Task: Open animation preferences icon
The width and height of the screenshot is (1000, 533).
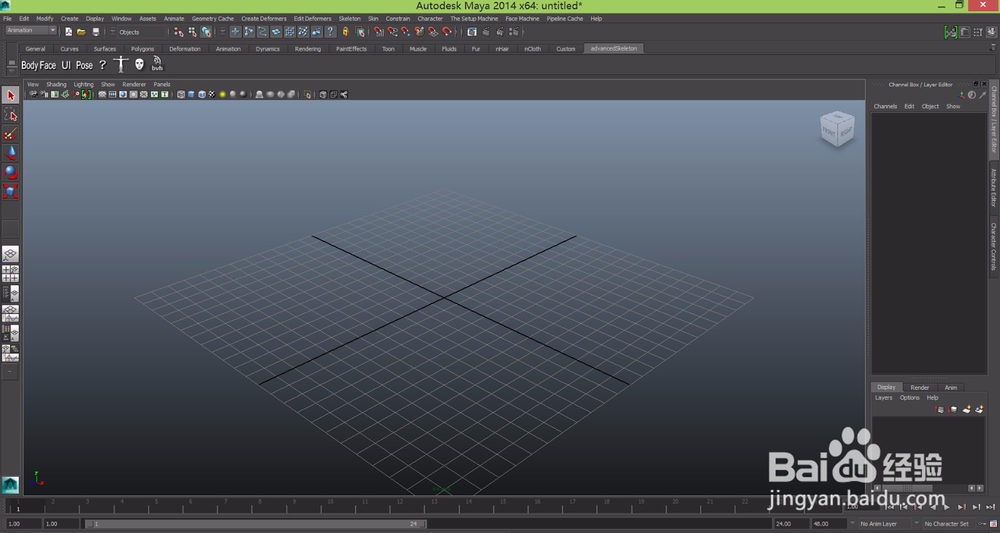Action: click(x=994, y=524)
